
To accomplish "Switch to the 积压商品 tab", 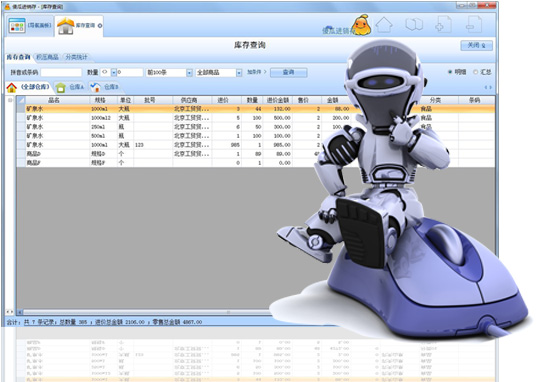I will point(47,57).
